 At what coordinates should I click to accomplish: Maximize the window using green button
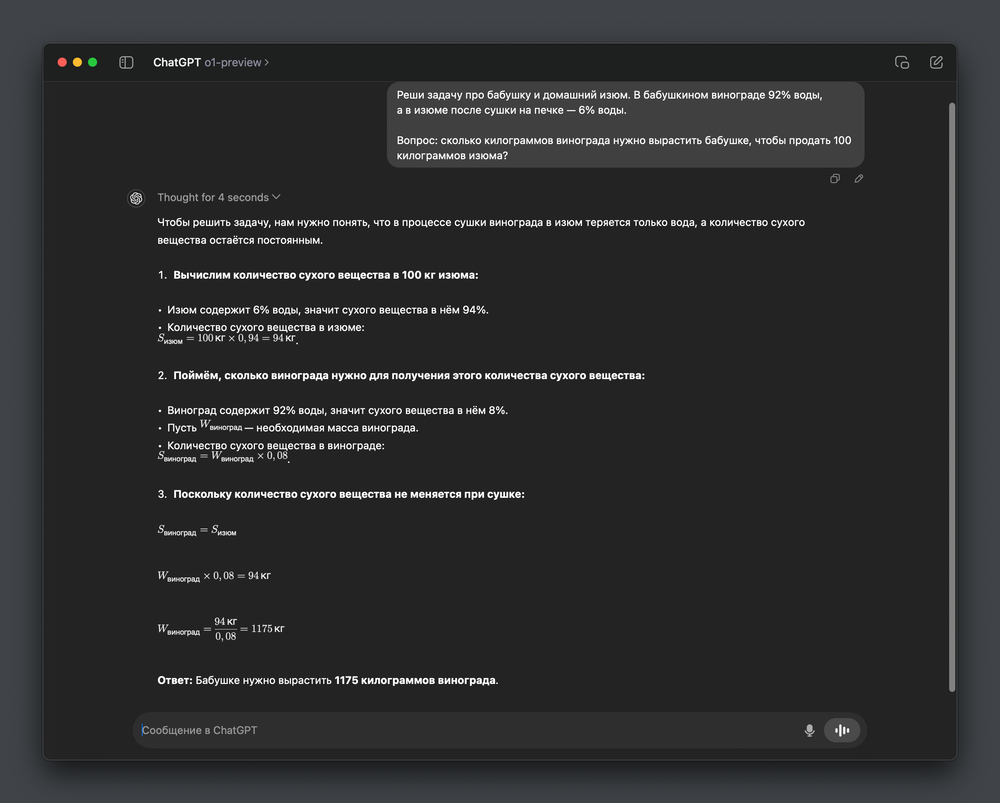point(93,62)
